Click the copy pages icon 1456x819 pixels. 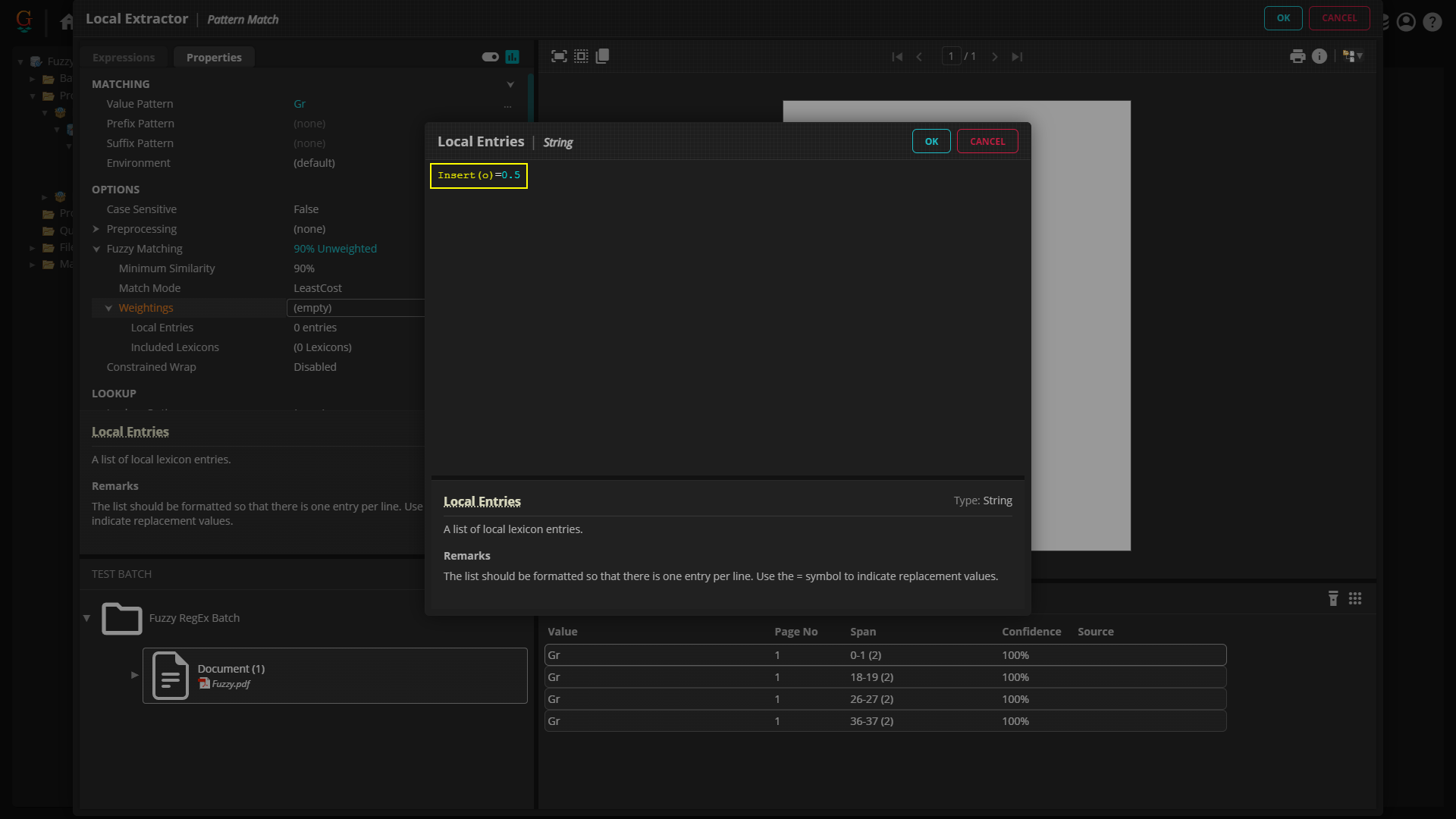click(603, 56)
